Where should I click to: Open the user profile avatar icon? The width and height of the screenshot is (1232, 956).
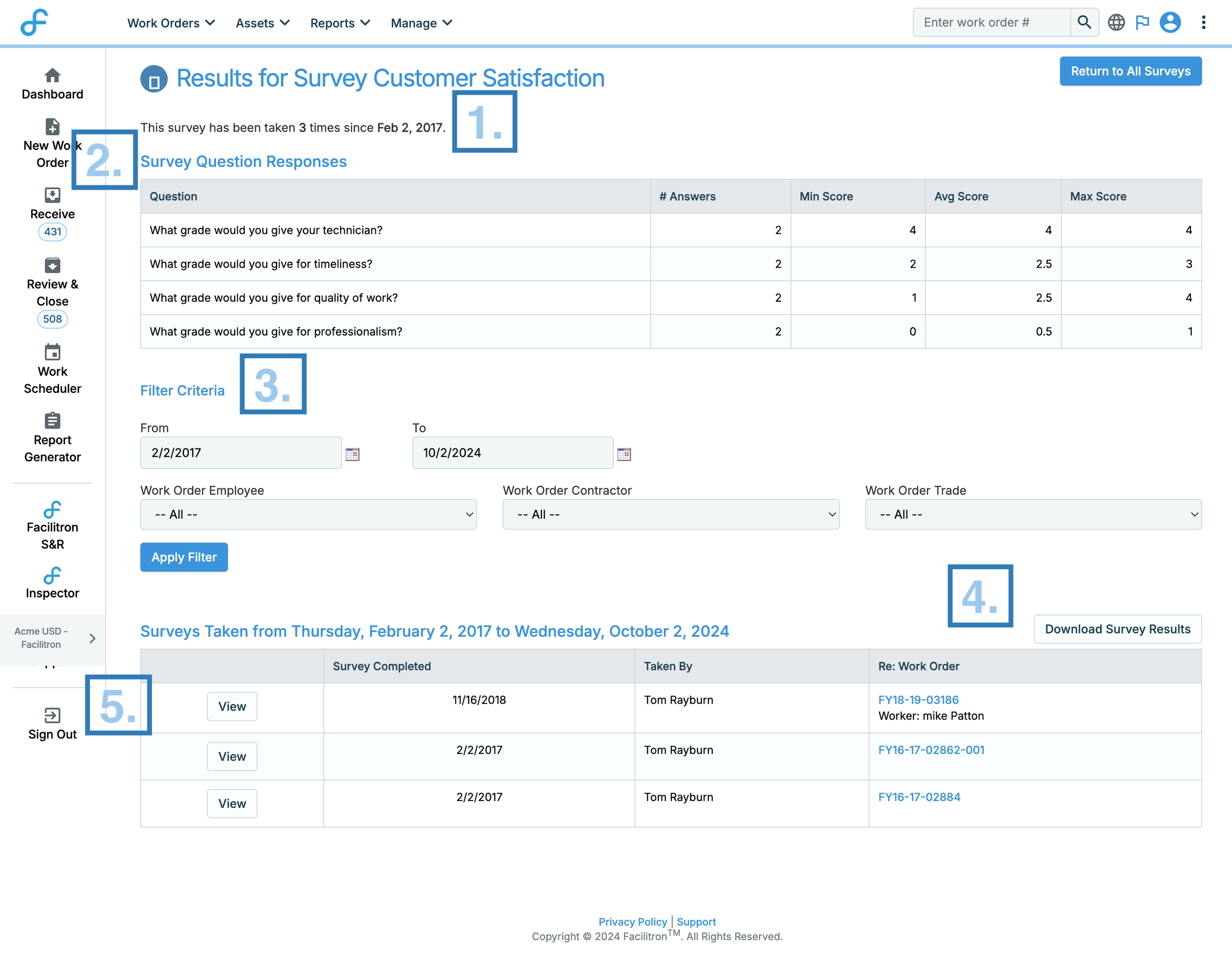pos(1170,23)
